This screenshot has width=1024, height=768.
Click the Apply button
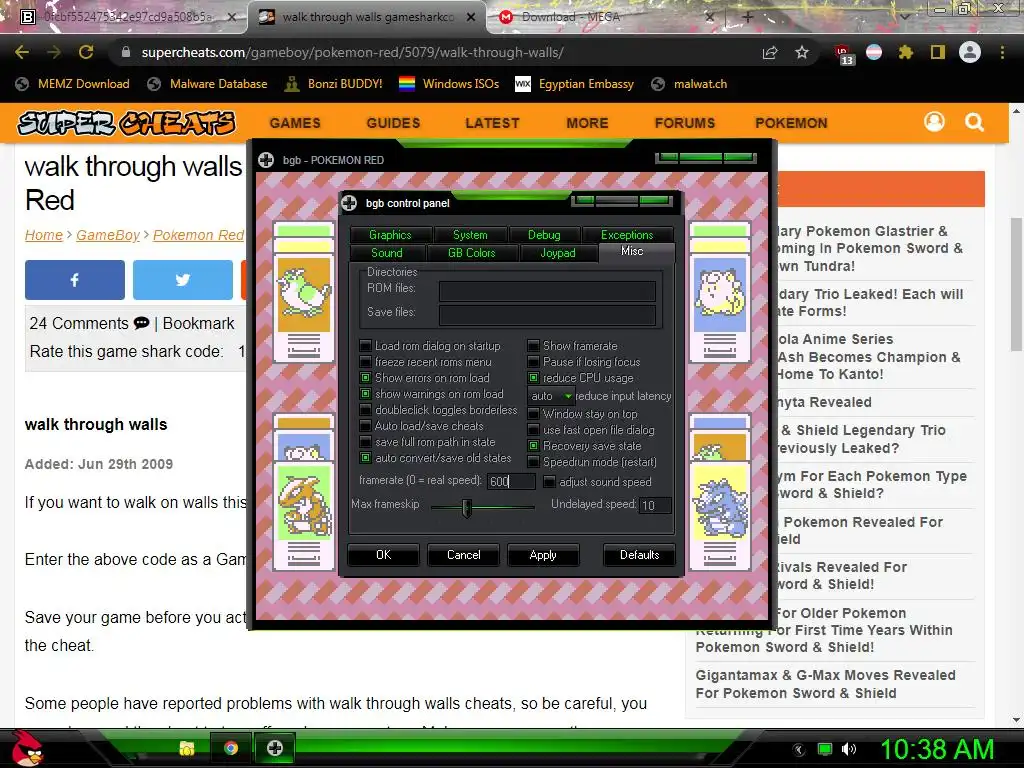tap(543, 555)
